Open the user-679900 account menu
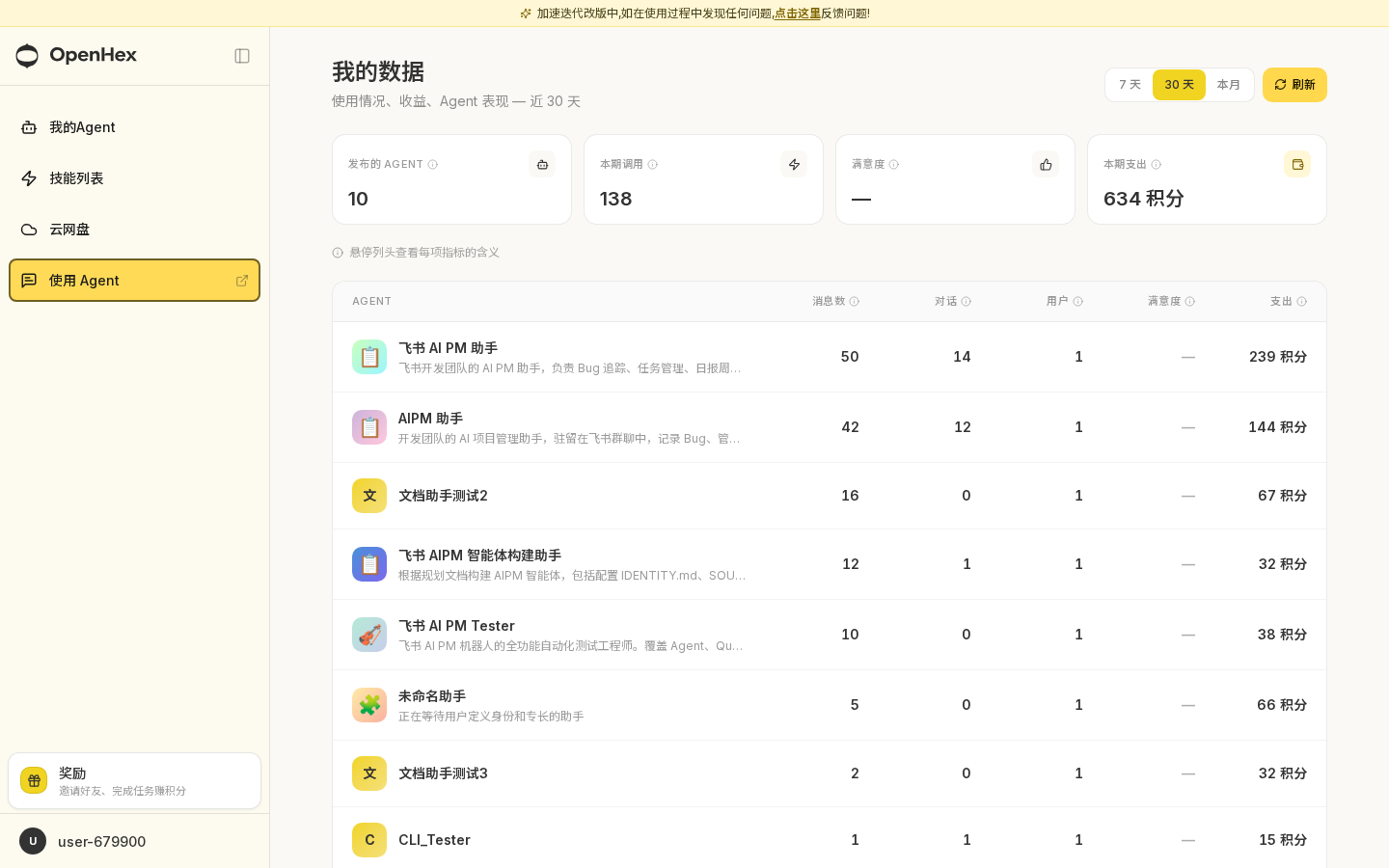 click(x=134, y=841)
